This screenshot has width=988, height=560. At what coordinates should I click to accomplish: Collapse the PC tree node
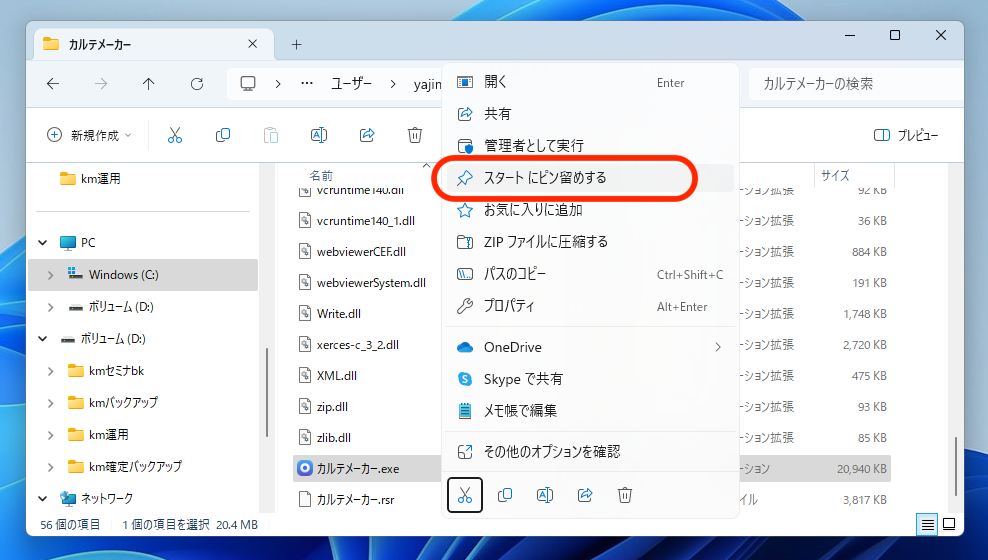coord(43,242)
